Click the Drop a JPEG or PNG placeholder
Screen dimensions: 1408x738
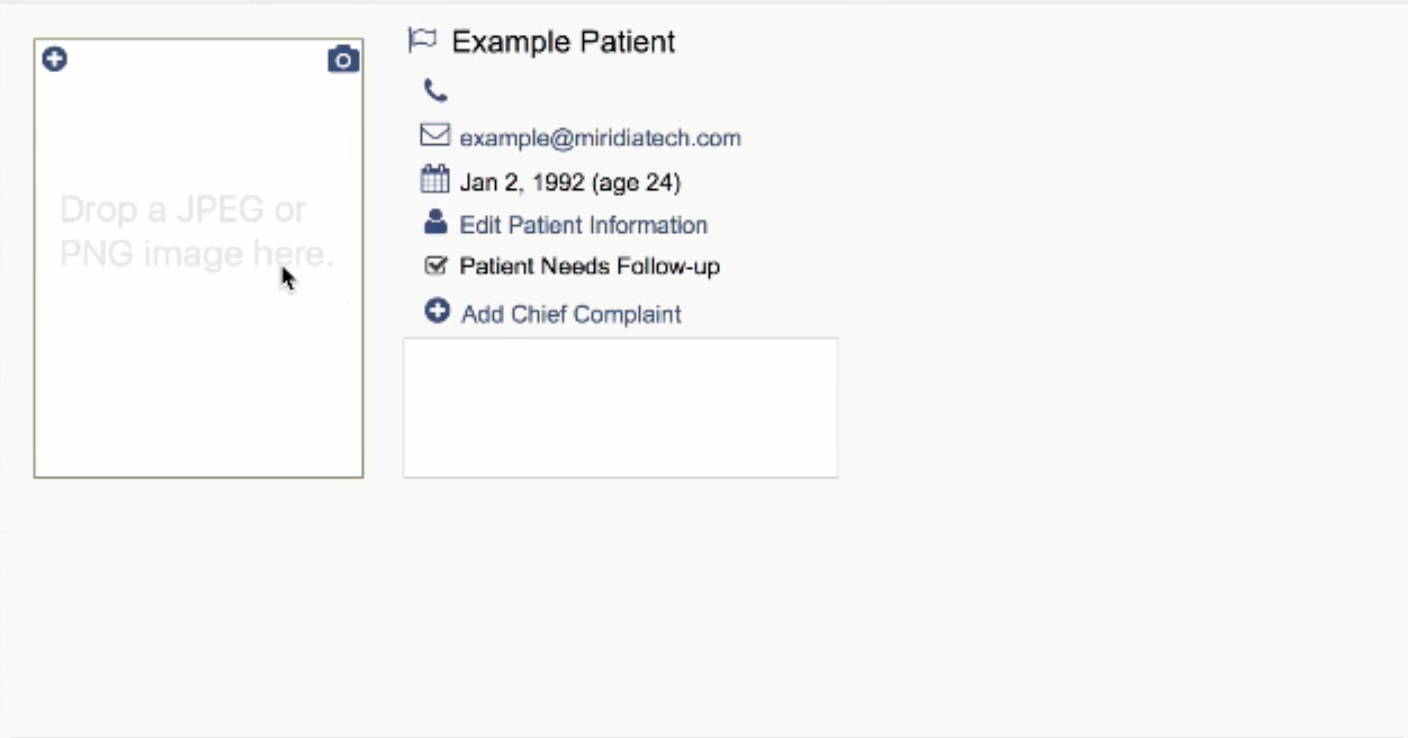pyautogui.click(x=196, y=232)
